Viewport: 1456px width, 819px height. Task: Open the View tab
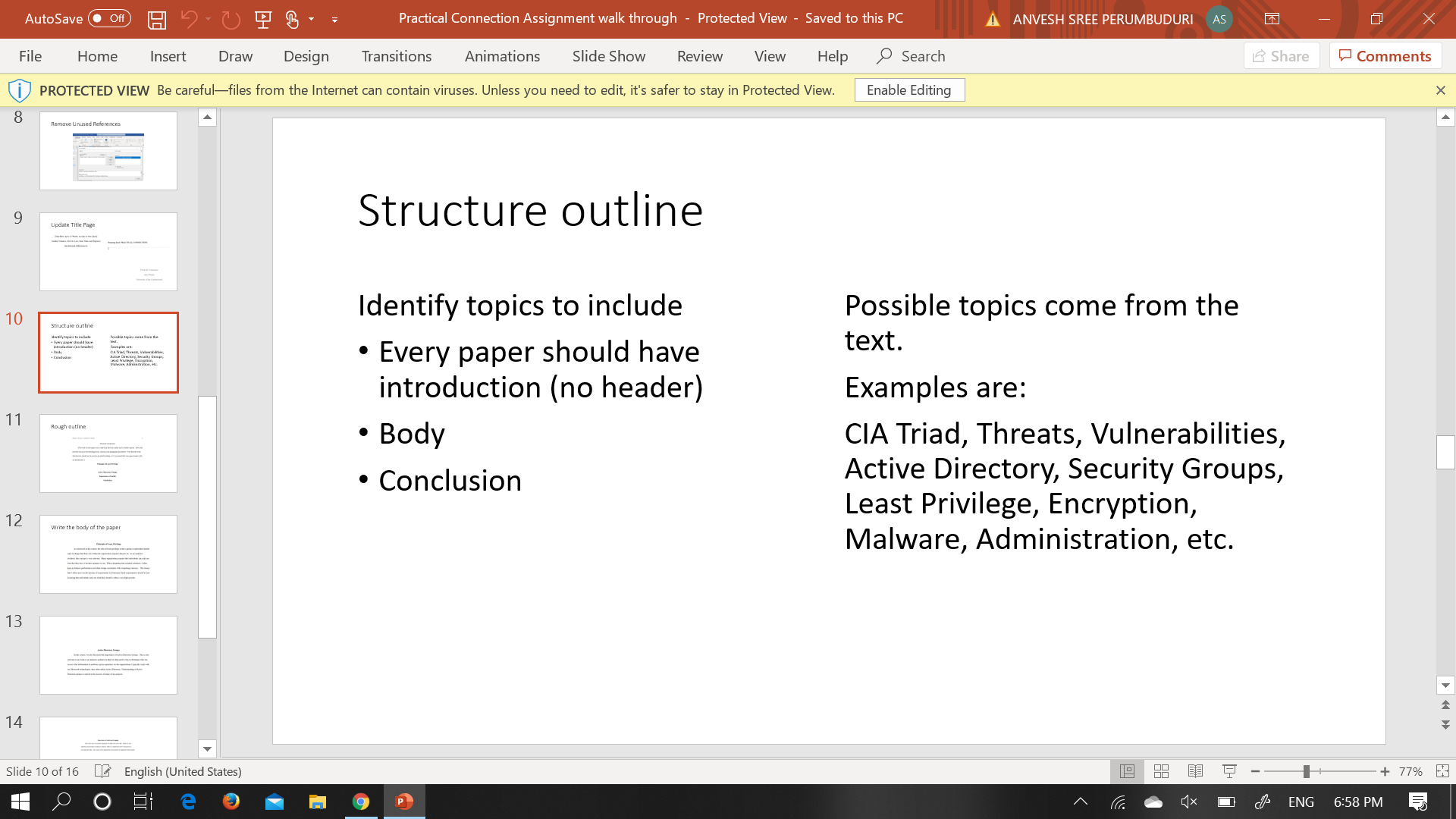point(770,56)
